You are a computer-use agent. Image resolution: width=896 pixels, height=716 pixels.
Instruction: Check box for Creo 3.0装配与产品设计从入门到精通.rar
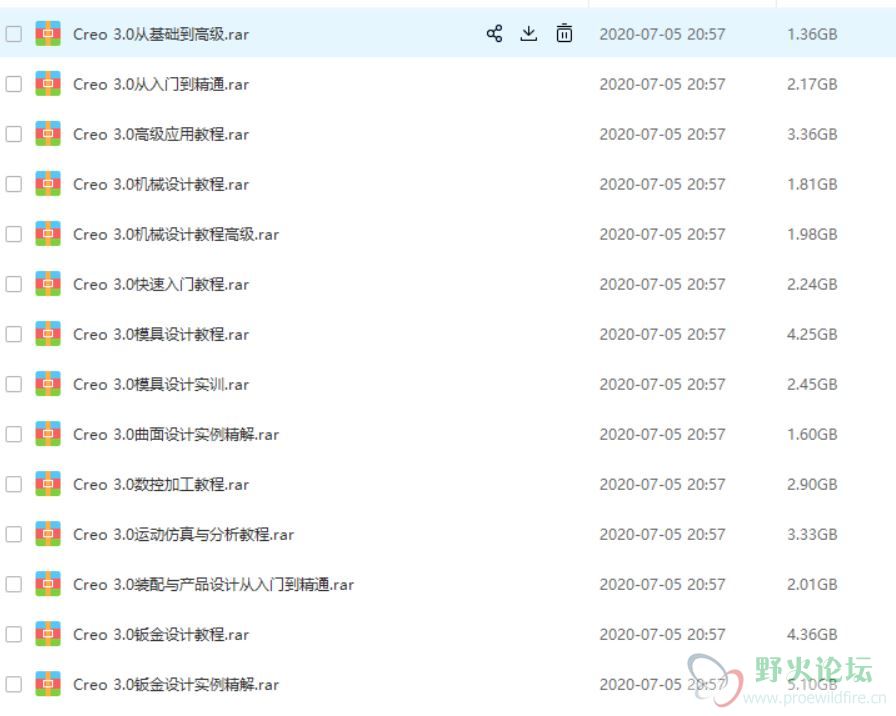coord(14,584)
